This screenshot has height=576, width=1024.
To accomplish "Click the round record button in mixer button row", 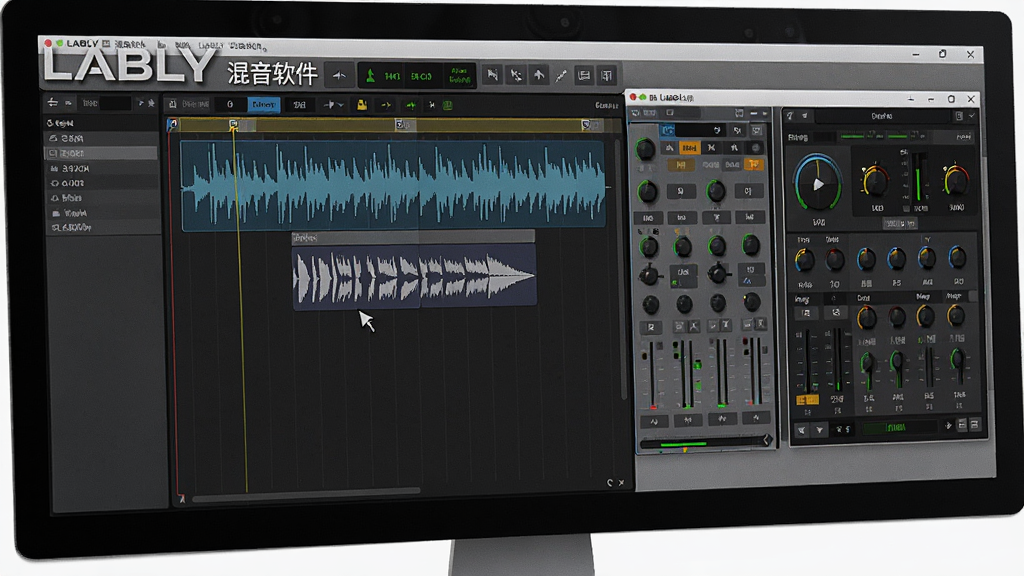I will pyautogui.click(x=756, y=148).
